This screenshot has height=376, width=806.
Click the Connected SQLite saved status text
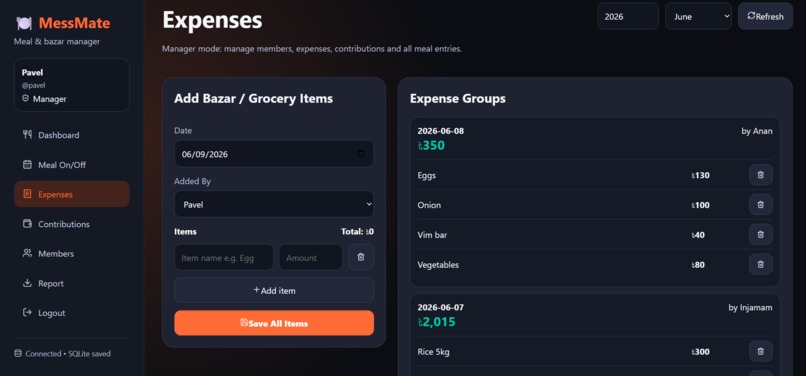click(68, 353)
